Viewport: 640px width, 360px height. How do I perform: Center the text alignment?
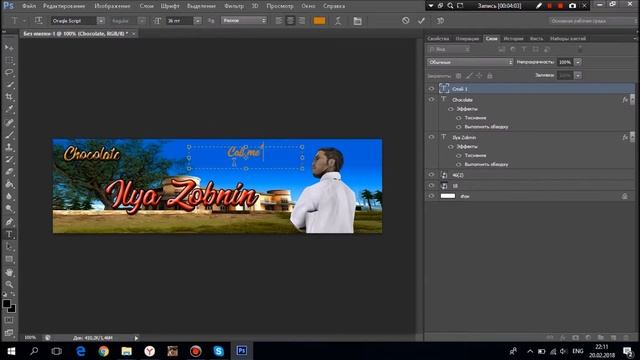290,21
